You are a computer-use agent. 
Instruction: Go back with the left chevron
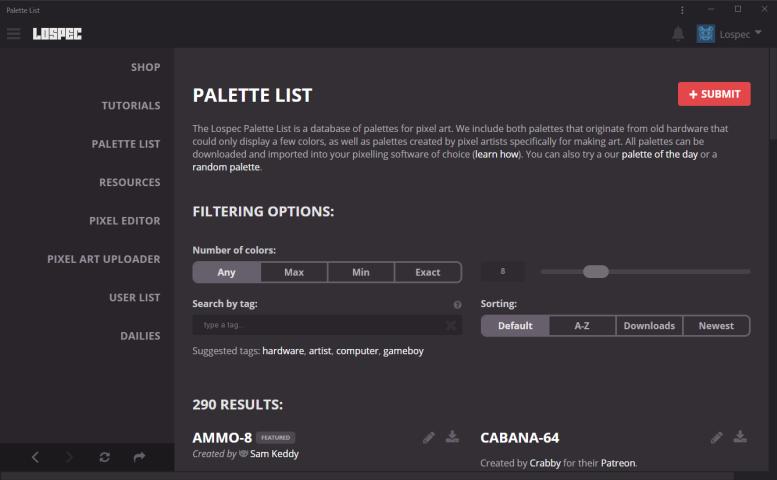point(35,457)
